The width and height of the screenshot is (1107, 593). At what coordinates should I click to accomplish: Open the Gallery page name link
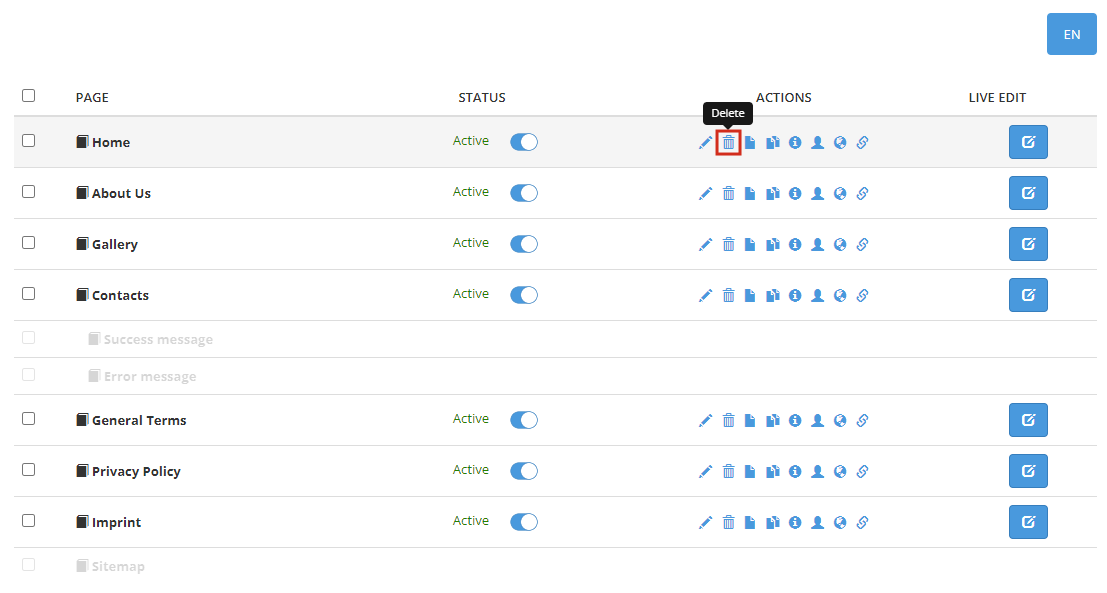pyautogui.click(x=114, y=245)
